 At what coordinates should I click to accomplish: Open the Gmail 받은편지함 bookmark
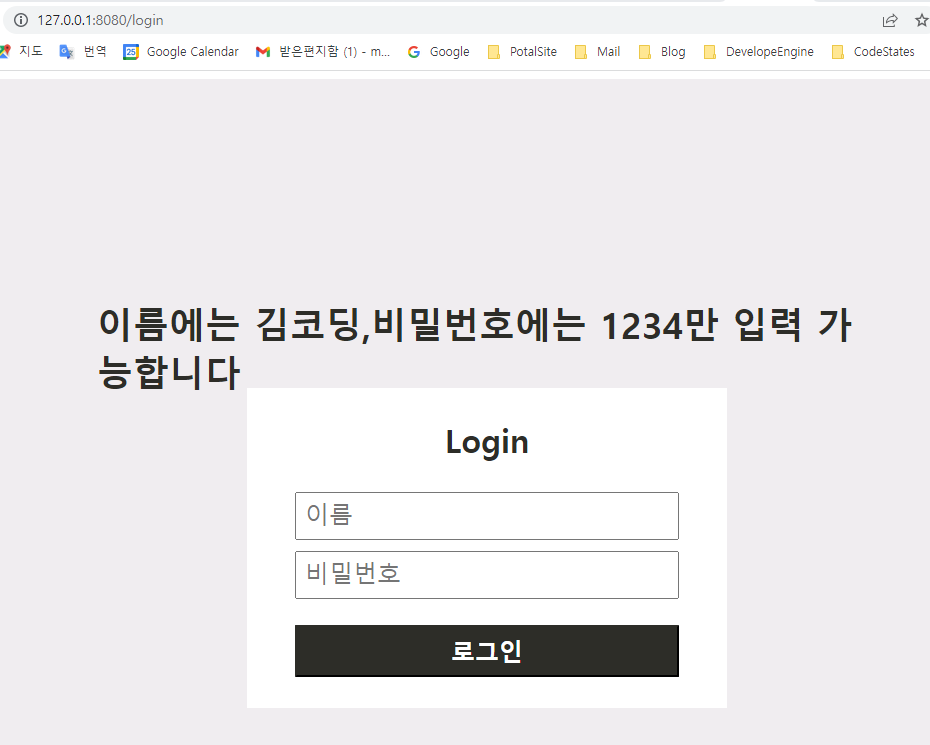click(x=323, y=52)
